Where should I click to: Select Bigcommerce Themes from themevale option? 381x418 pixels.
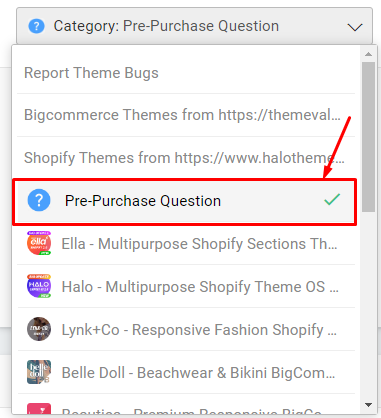pos(186,115)
